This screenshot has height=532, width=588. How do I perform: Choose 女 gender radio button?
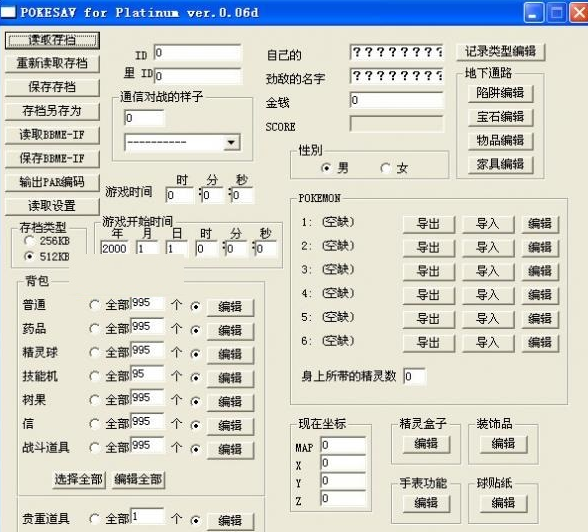pos(385,168)
